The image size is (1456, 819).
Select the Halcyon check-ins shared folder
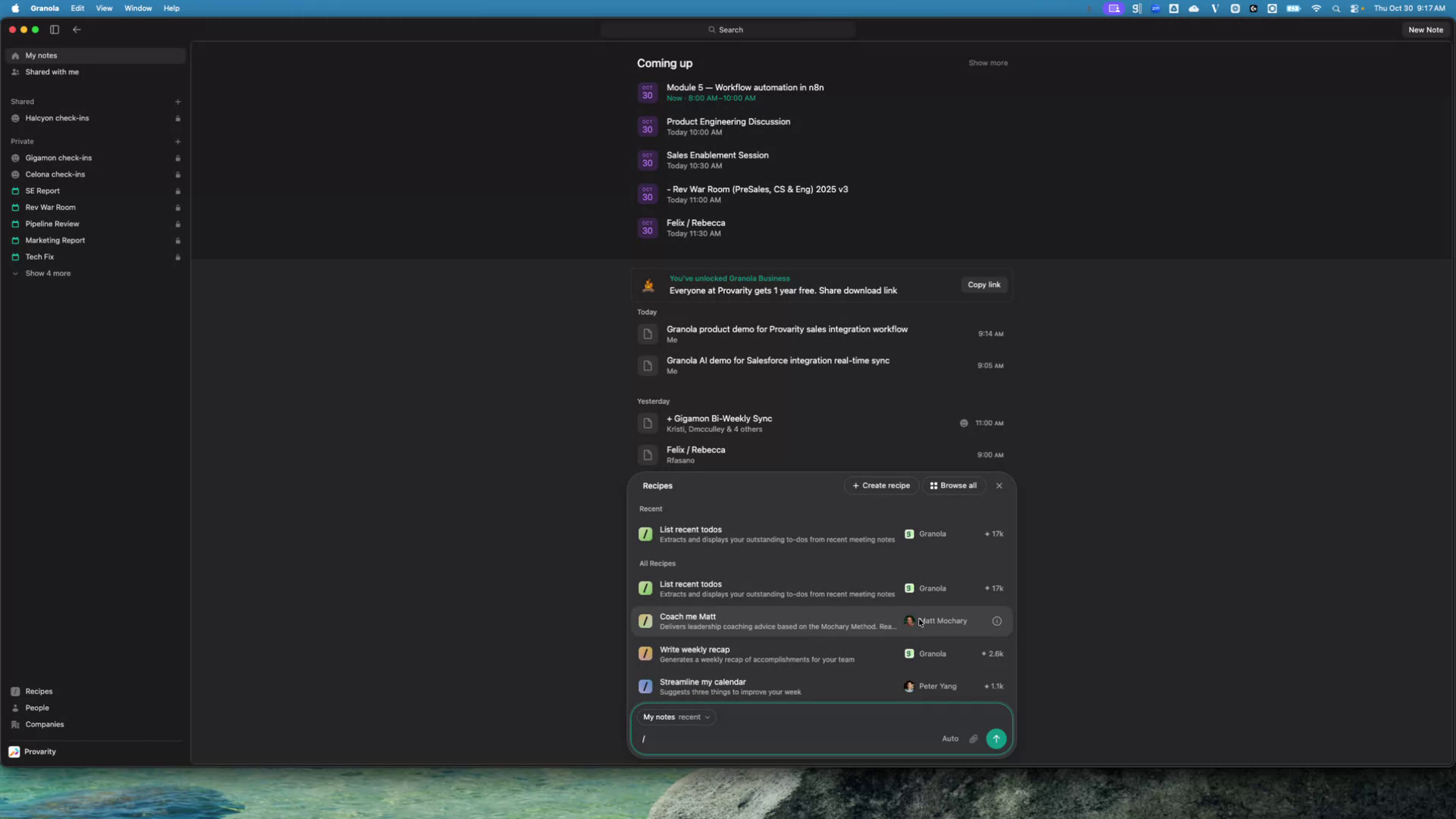coord(56,118)
